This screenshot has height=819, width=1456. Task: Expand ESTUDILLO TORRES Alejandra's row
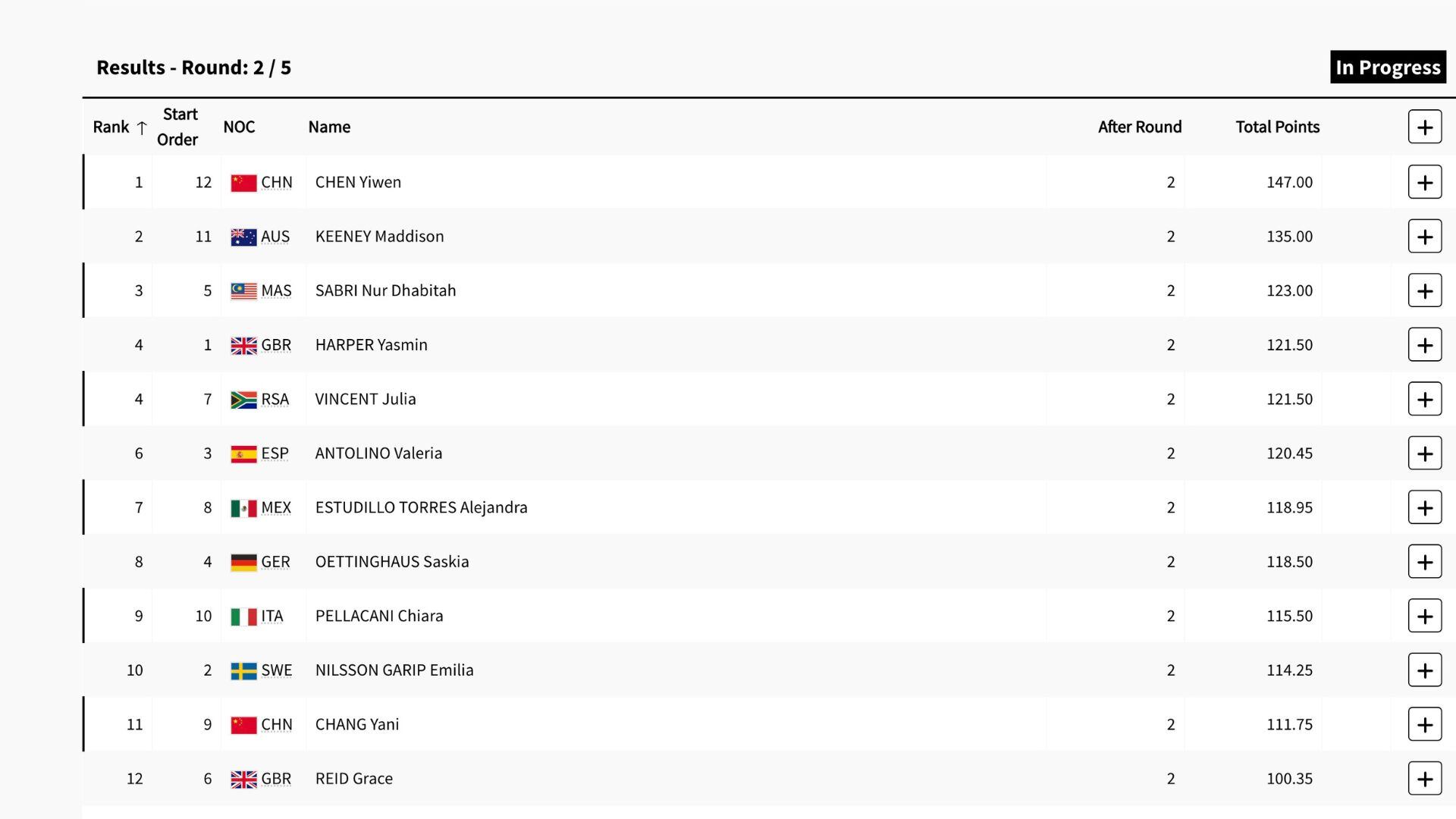(1424, 508)
